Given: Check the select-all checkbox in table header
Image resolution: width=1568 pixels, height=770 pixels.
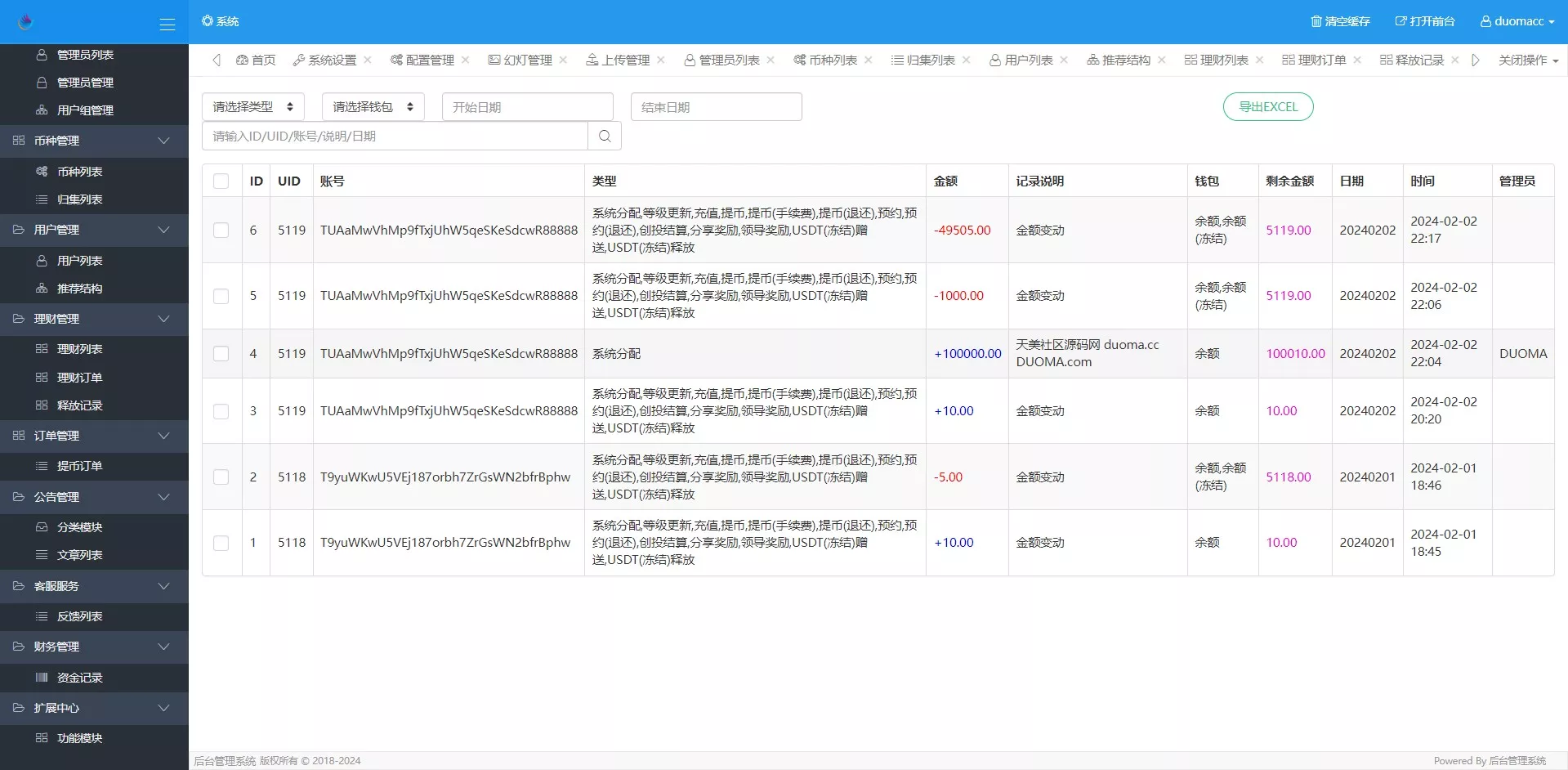Looking at the screenshot, I should click(x=221, y=181).
